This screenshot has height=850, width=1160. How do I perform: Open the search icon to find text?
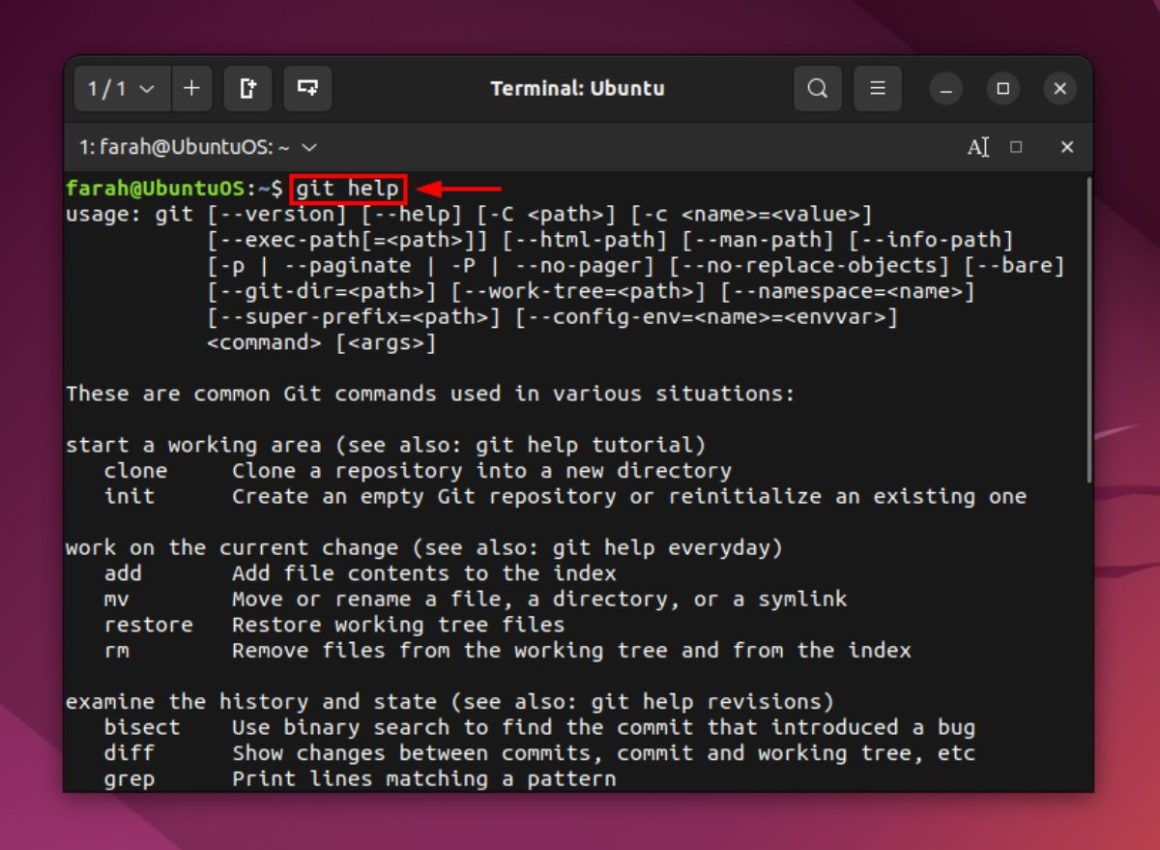(817, 89)
